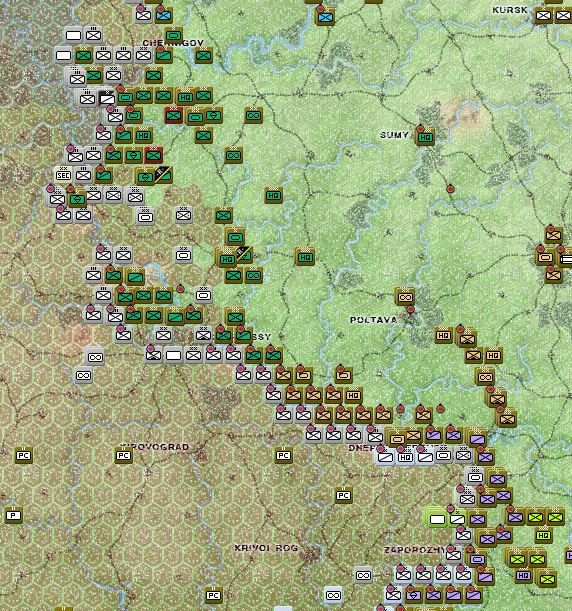Click the KIROVOGRAD city label
This screenshot has height=611, width=572.
click(155, 447)
